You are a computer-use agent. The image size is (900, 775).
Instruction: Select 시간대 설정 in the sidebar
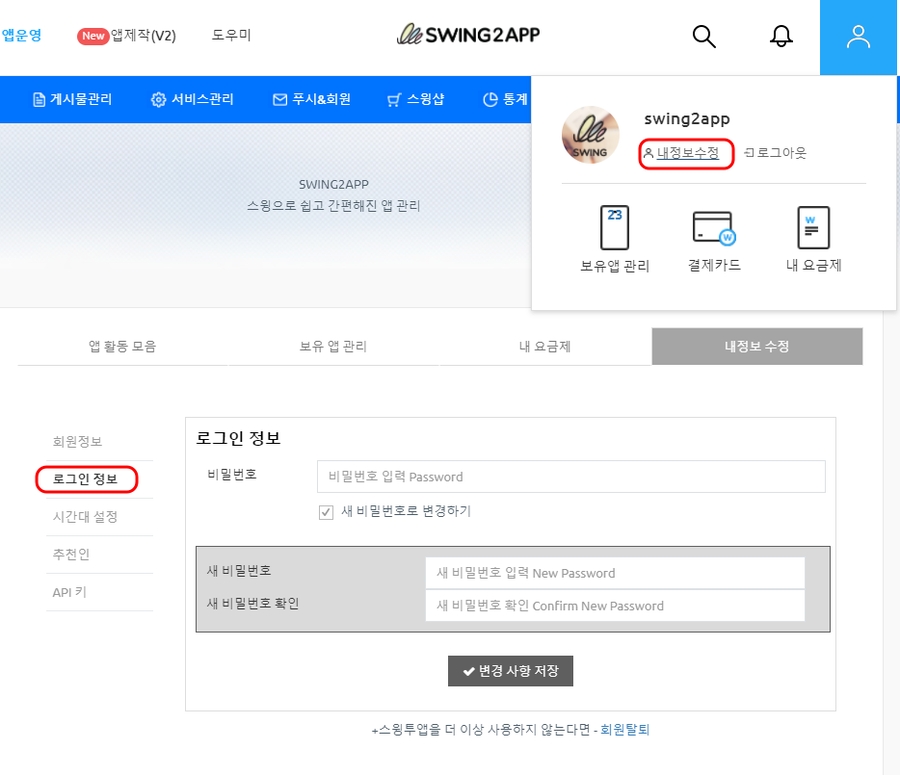click(85, 517)
